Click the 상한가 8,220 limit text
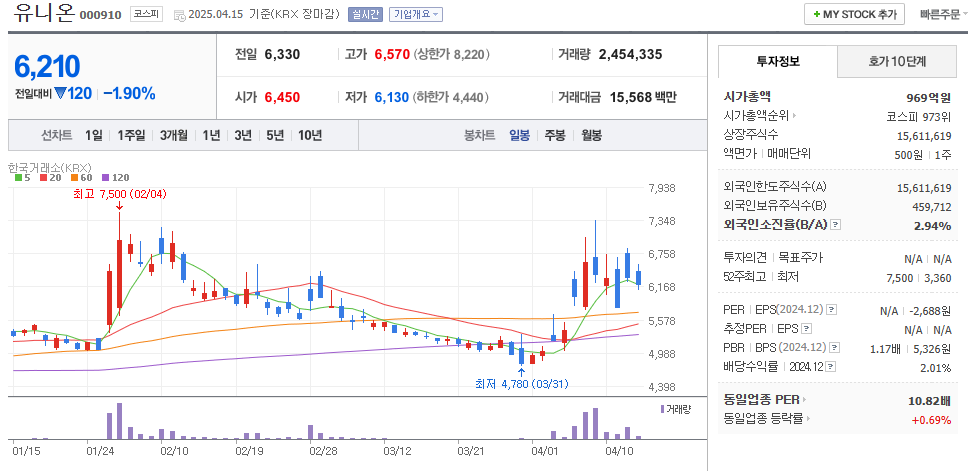Screen dimensions: 970x471 pos(452,54)
